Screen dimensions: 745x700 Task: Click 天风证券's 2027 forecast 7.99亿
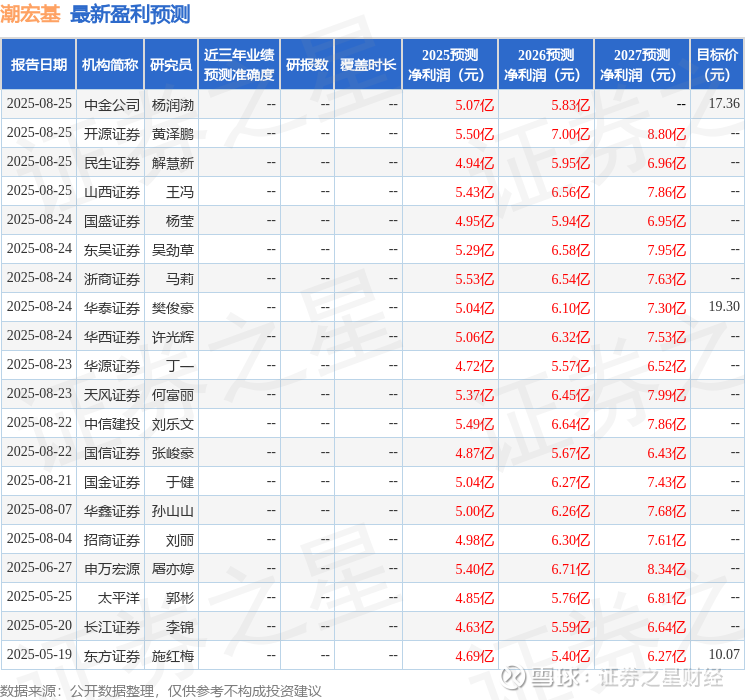coord(666,395)
